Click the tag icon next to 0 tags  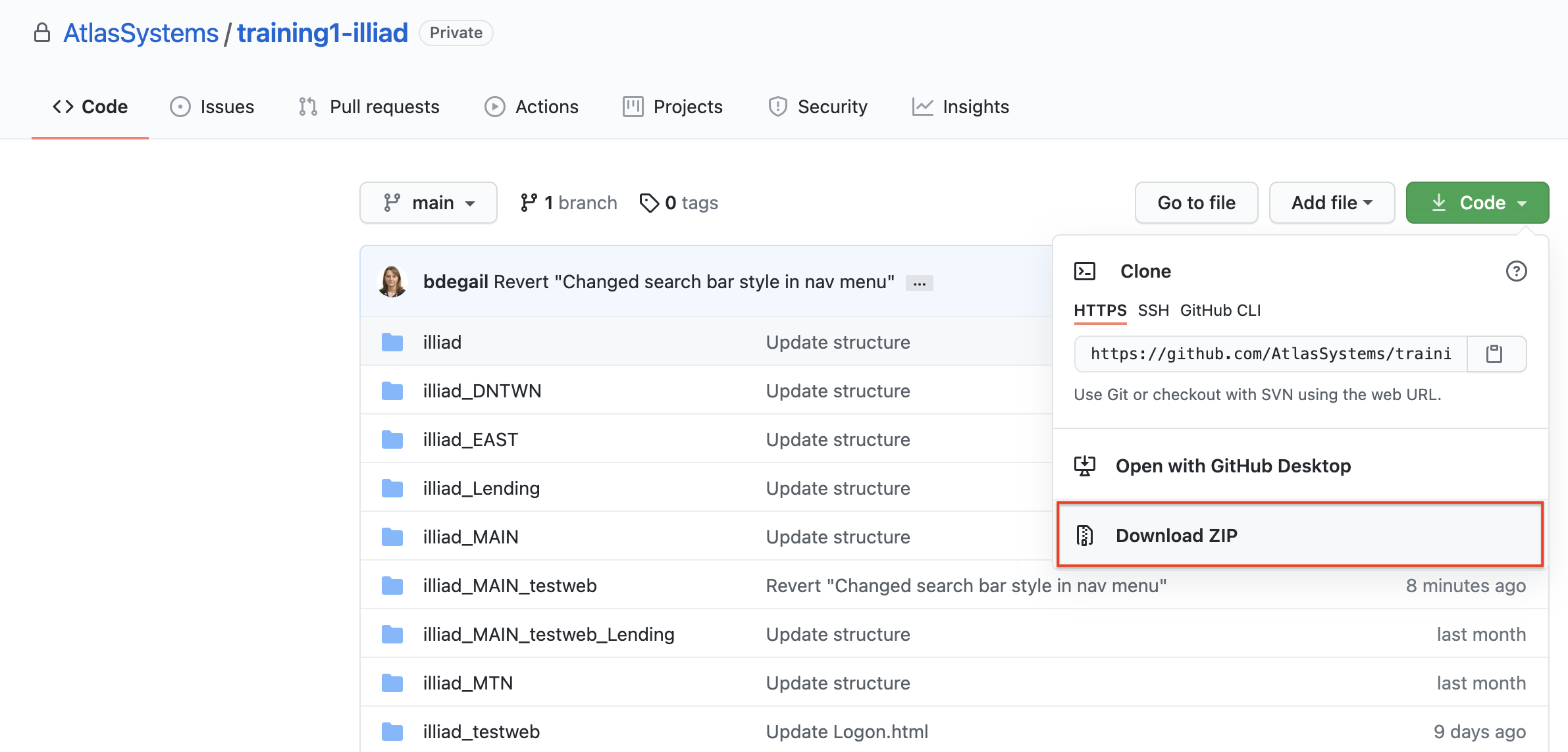click(649, 203)
